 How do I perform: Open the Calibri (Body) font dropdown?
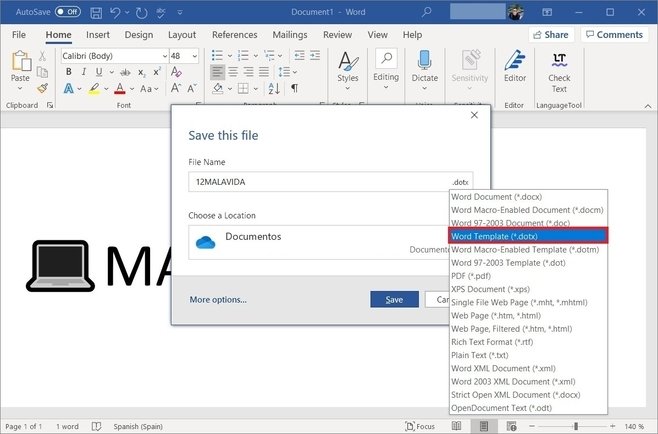pyautogui.click(x=164, y=56)
